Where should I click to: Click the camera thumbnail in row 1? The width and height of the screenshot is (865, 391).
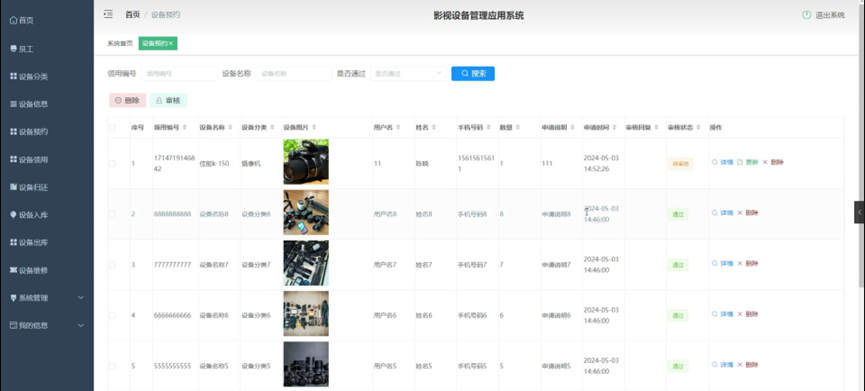coord(306,162)
